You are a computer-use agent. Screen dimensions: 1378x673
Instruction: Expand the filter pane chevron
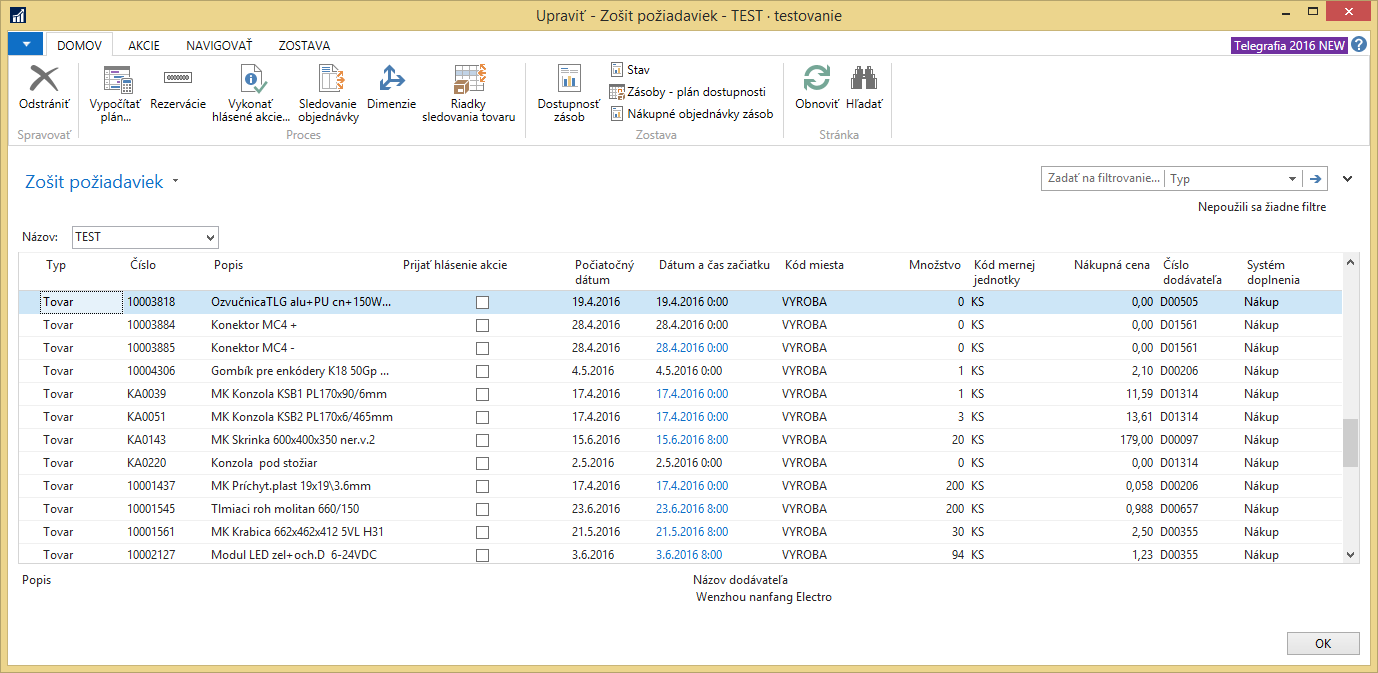[x=1347, y=179]
